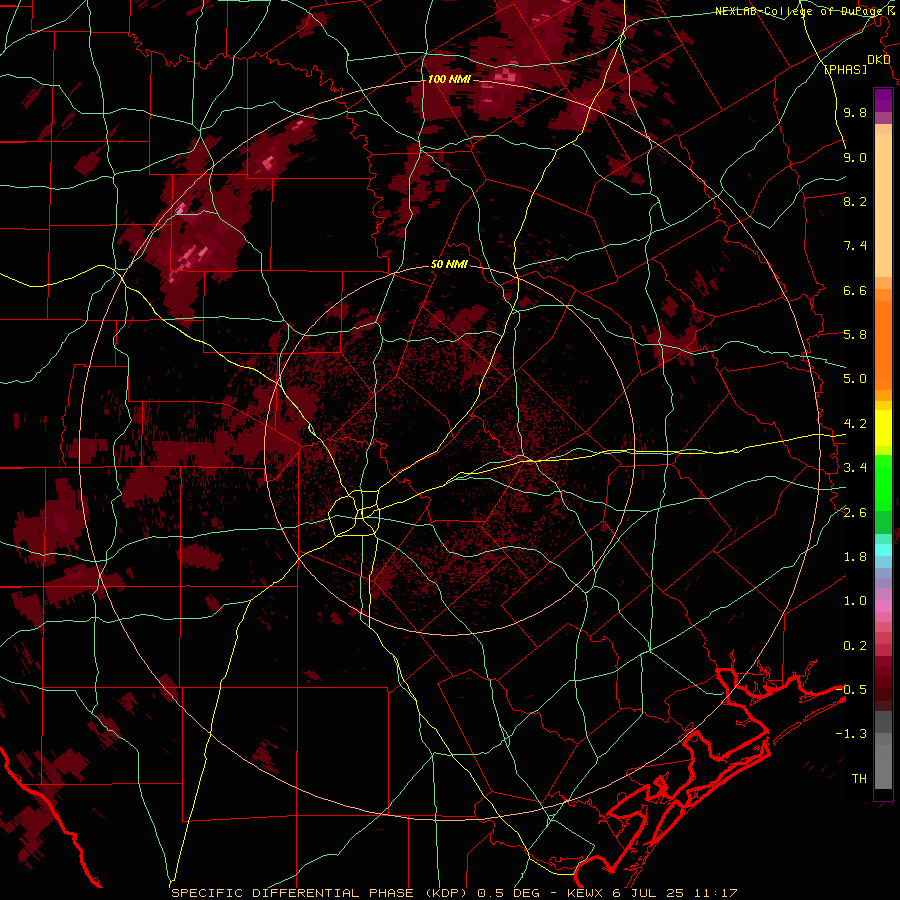Image resolution: width=900 pixels, height=900 pixels.
Task: Click the 5.0 value on the color scale
Action: pyautogui.click(x=855, y=379)
